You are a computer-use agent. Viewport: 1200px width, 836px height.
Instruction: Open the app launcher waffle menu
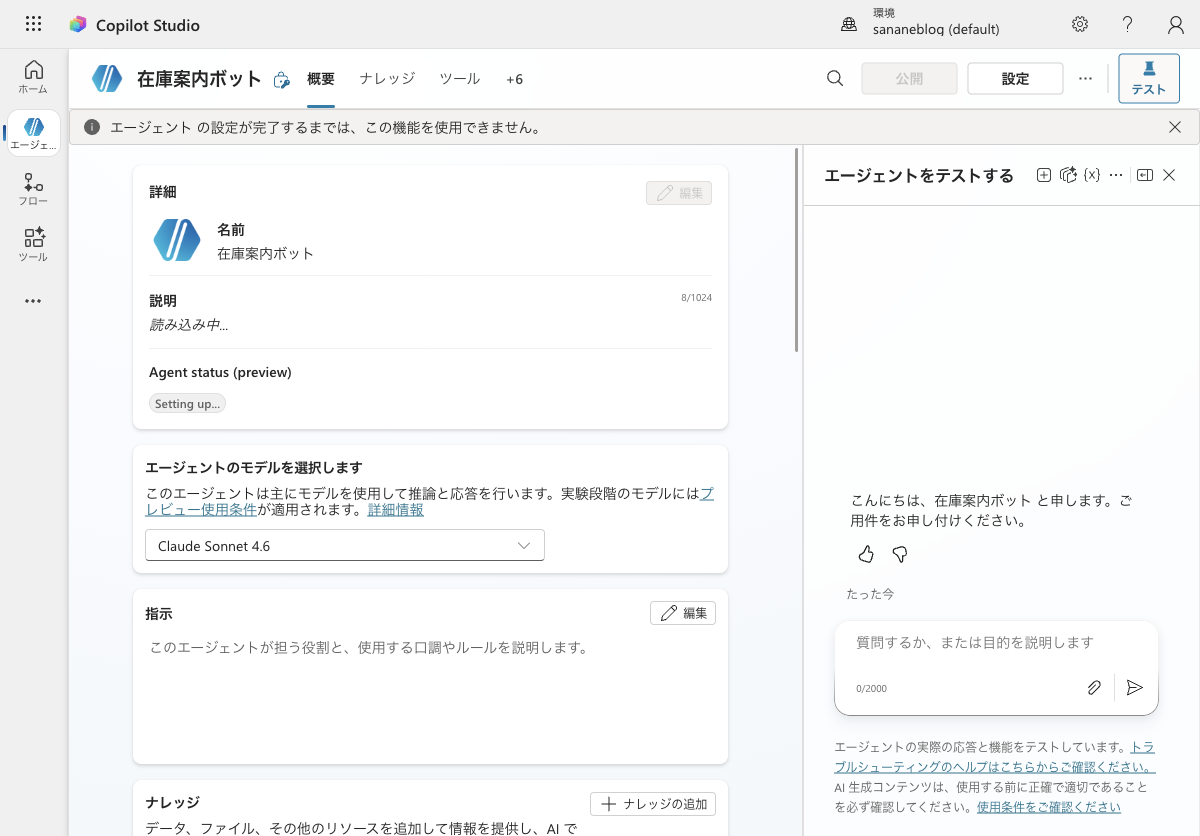point(33,24)
